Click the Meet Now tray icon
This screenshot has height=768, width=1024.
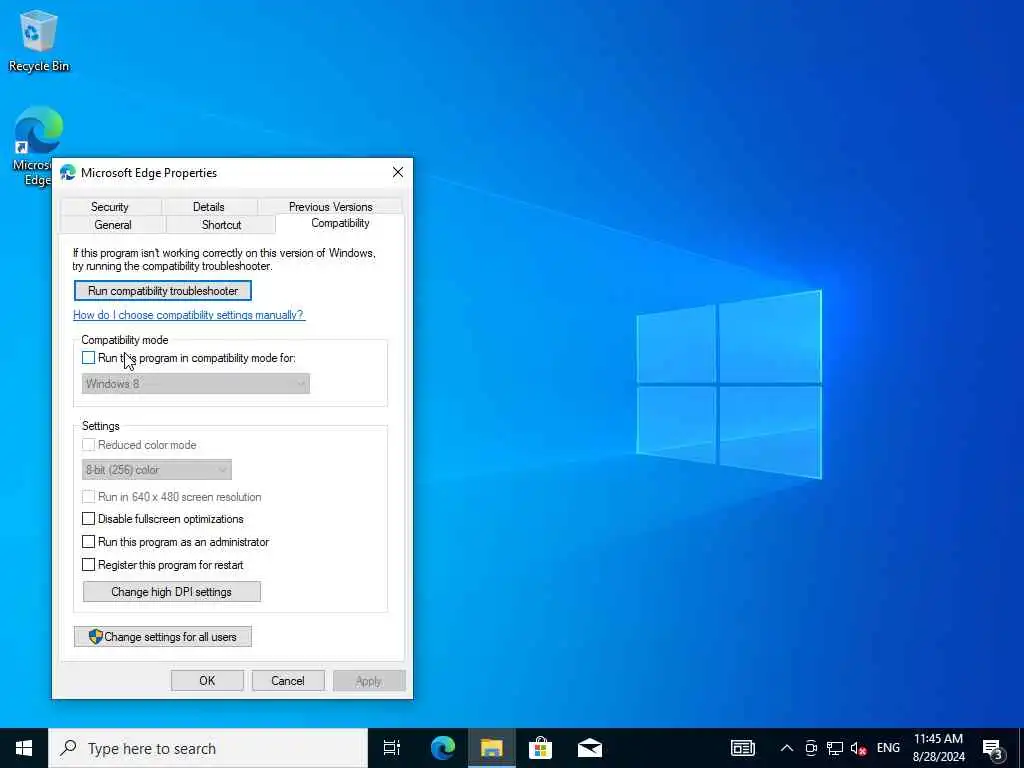[x=811, y=748]
